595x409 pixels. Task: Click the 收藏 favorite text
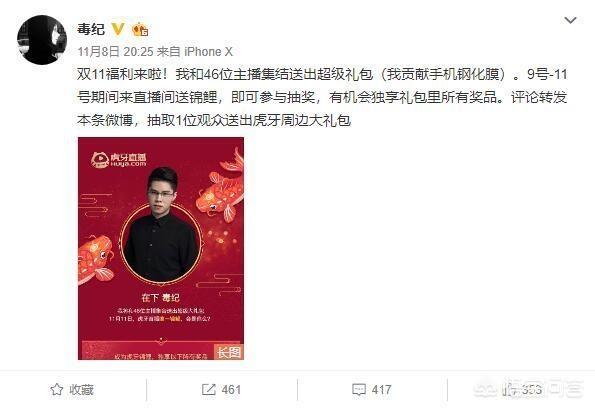(81, 390)
